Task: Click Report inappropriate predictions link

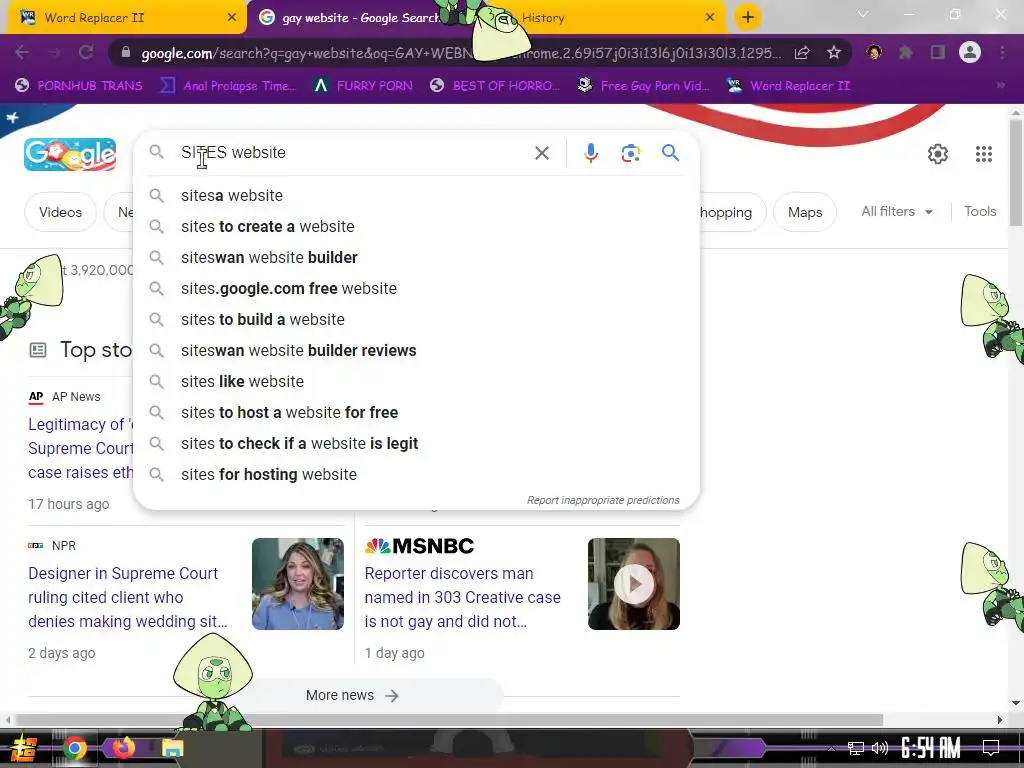Action: (603, 500)
